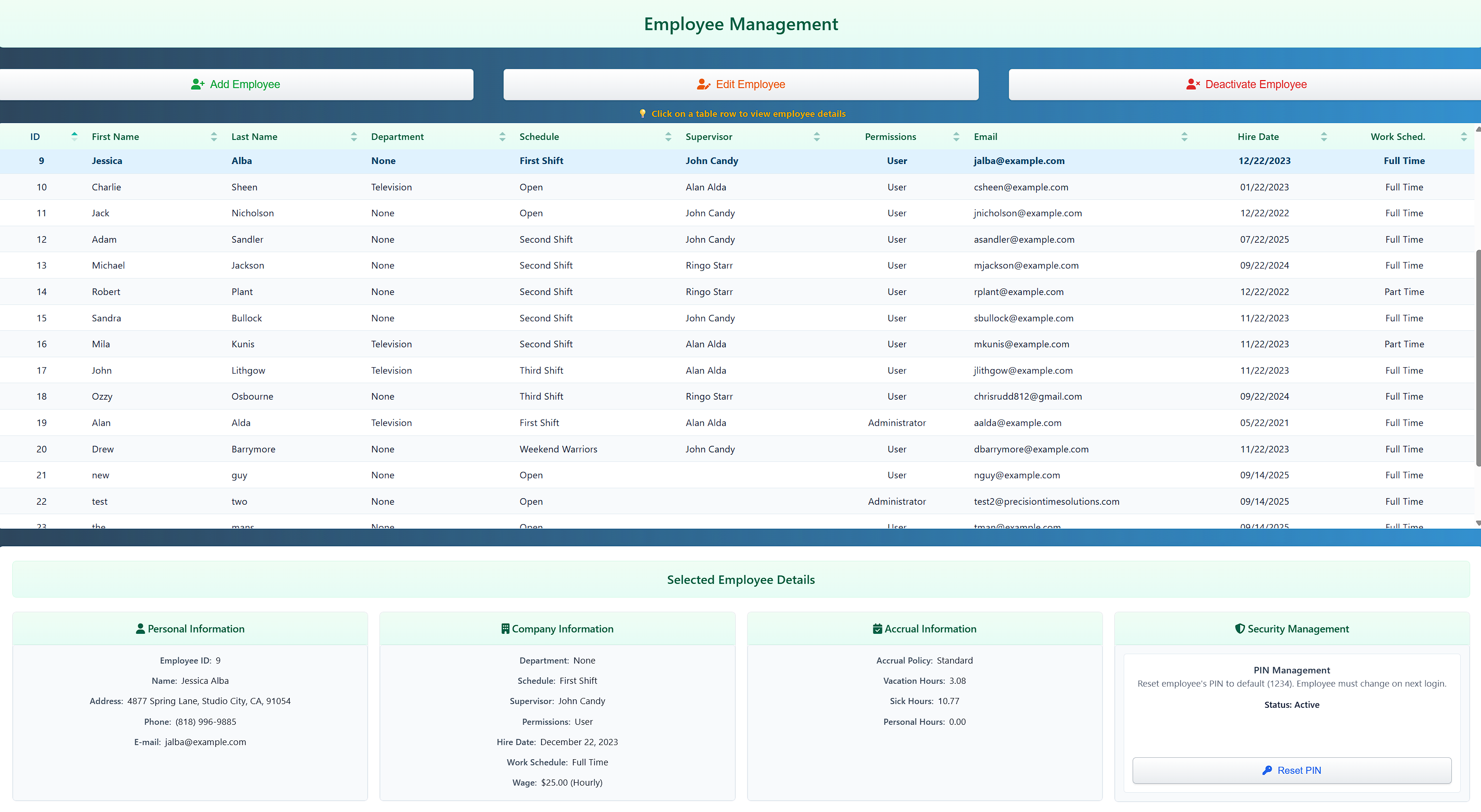Image resolution: width=1481 pixels, height=812 pixels.
Task: Expand the Schedule column sort control
Action: (x=668, y=136)
